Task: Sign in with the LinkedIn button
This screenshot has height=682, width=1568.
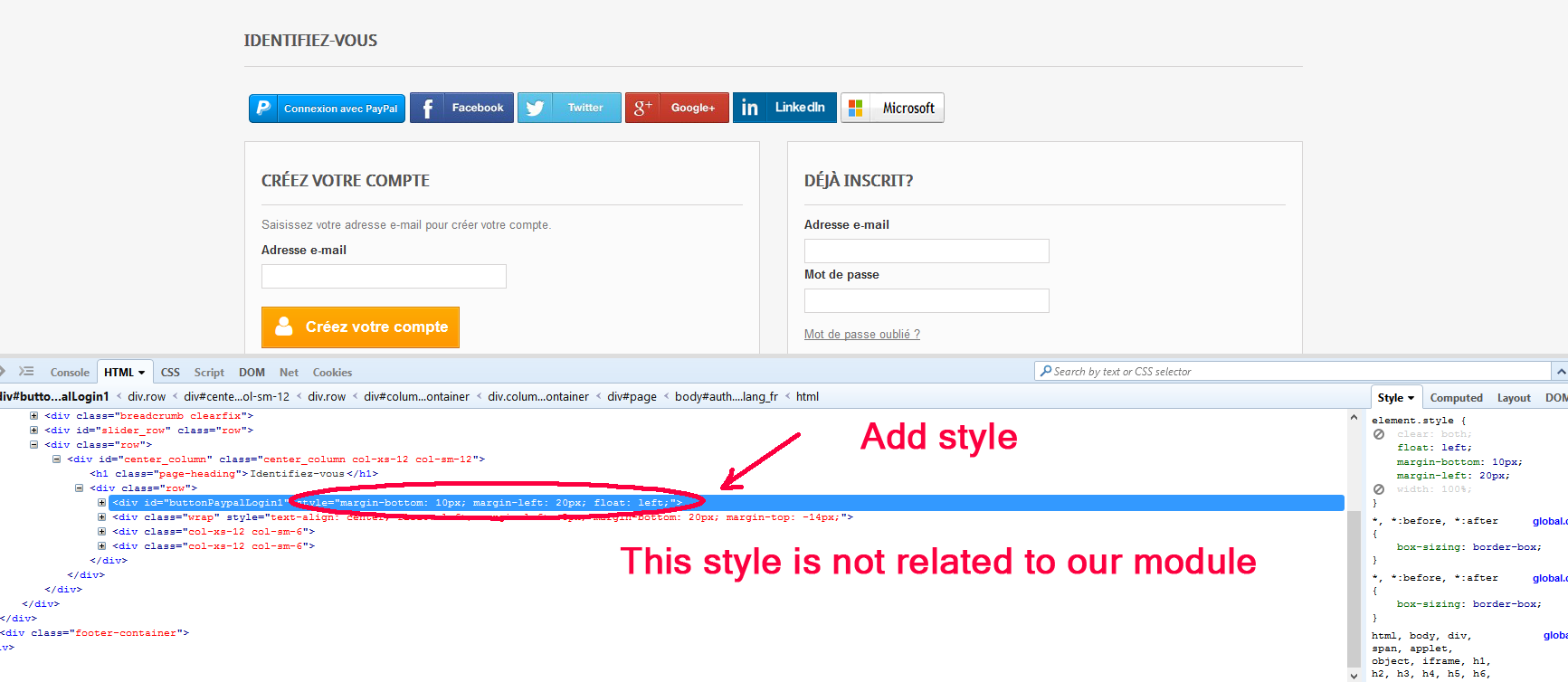Action: pos(784,108)
